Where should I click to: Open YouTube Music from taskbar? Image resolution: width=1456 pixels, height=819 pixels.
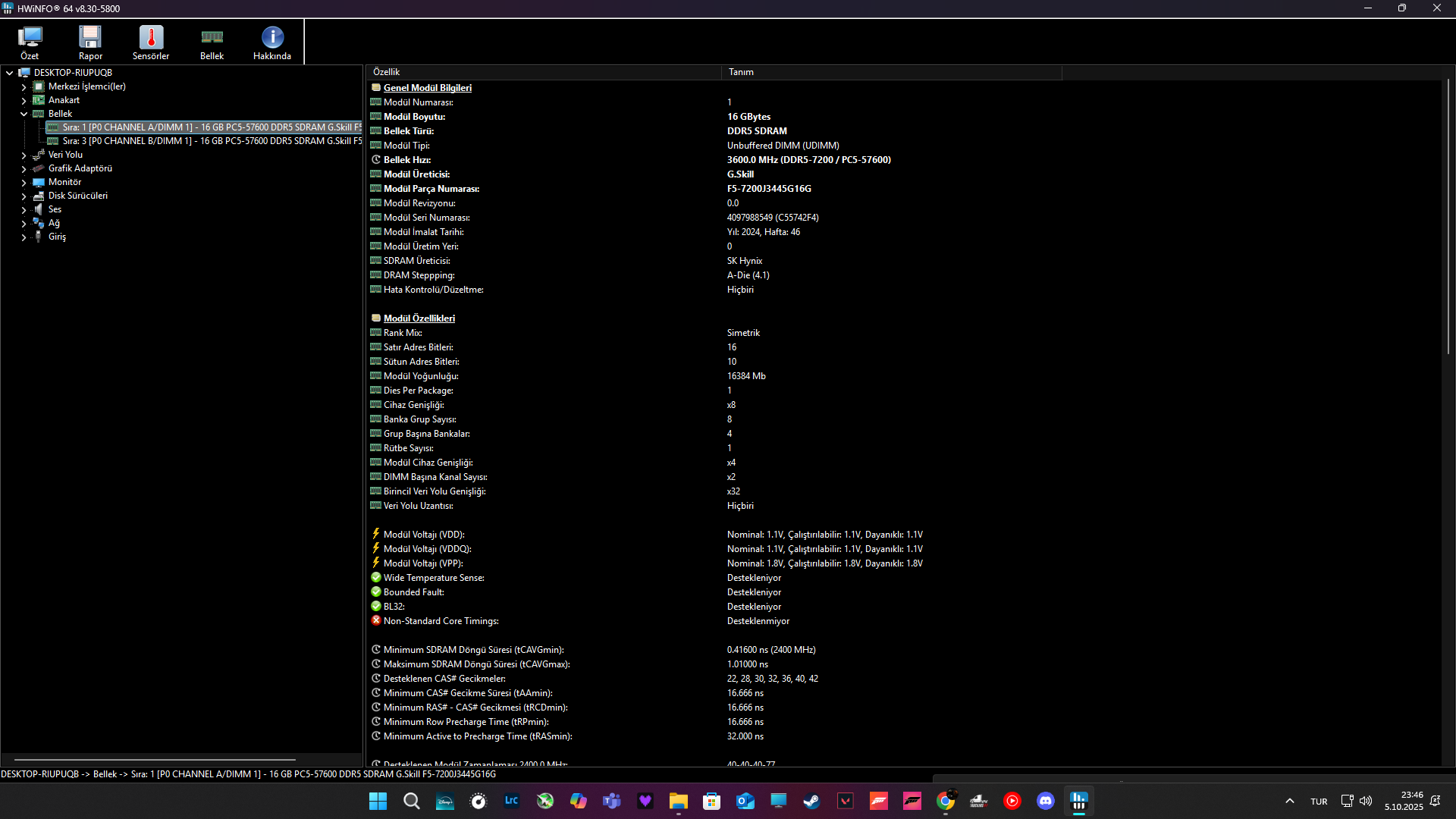1012,801
